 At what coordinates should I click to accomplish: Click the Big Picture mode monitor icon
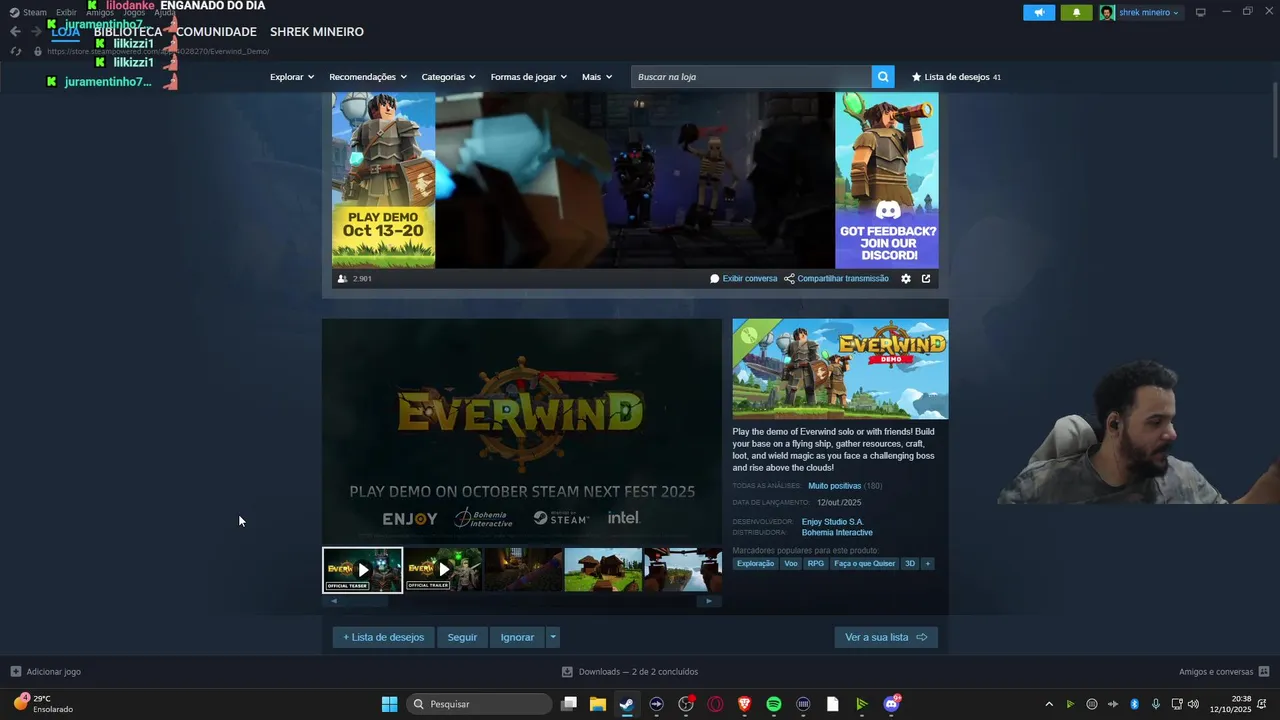pyautogui.click(x=1201, y=13)
